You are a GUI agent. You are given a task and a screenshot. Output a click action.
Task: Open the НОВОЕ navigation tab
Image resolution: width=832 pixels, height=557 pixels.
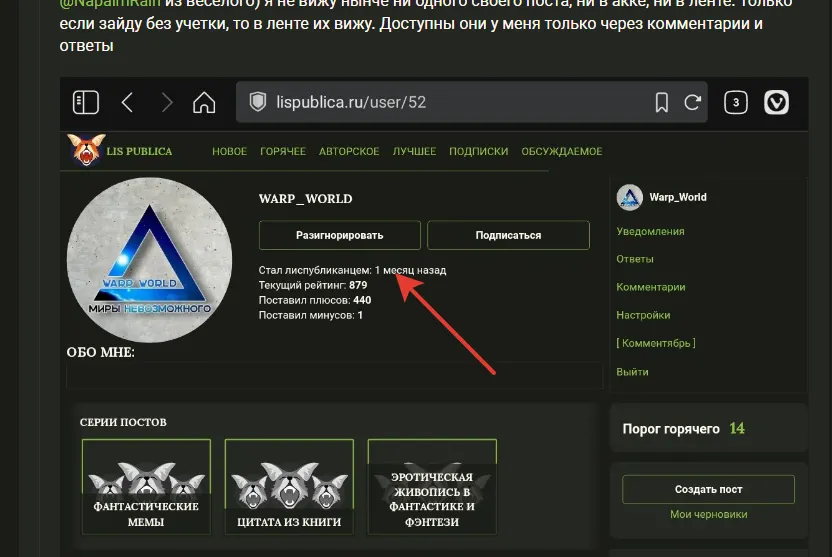click(x=229, y=152)
